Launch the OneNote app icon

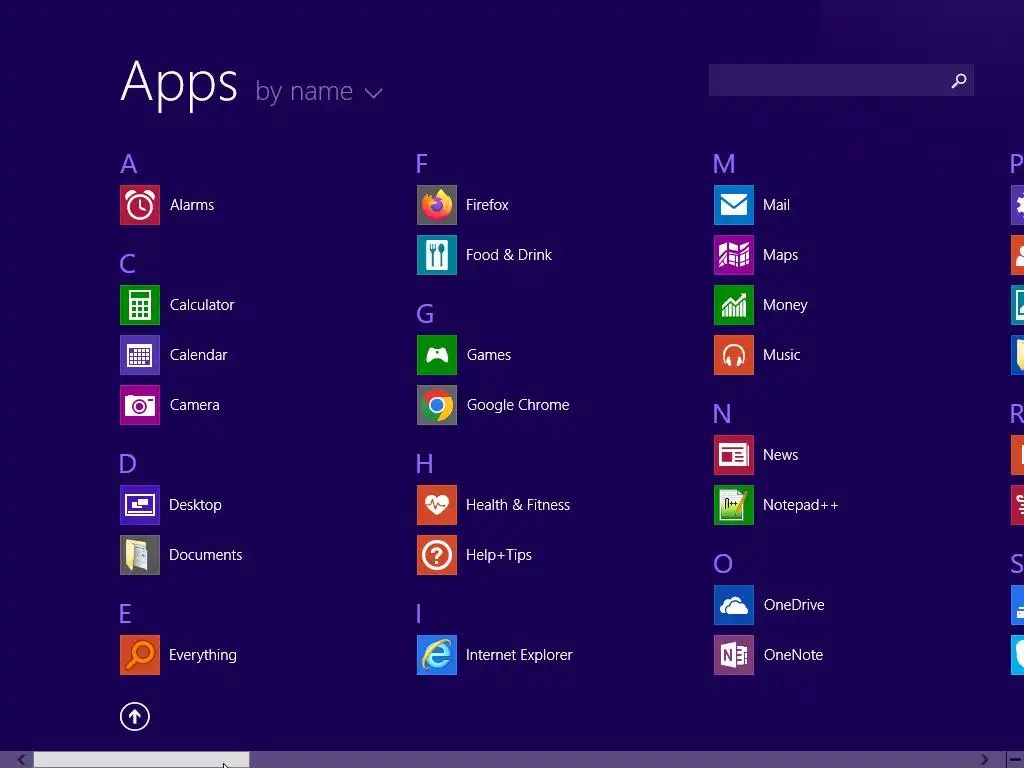click(734, 655)
